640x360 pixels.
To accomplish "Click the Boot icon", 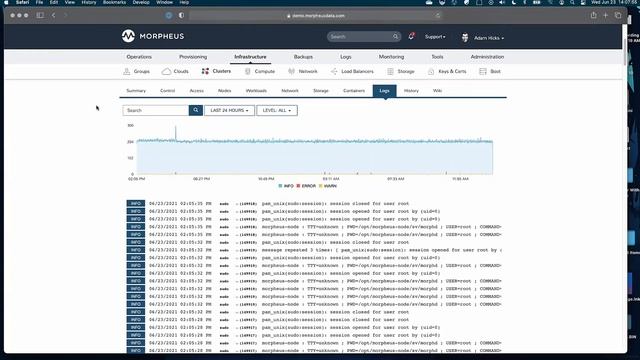I will pyautogui.click(x=483, y=71).
